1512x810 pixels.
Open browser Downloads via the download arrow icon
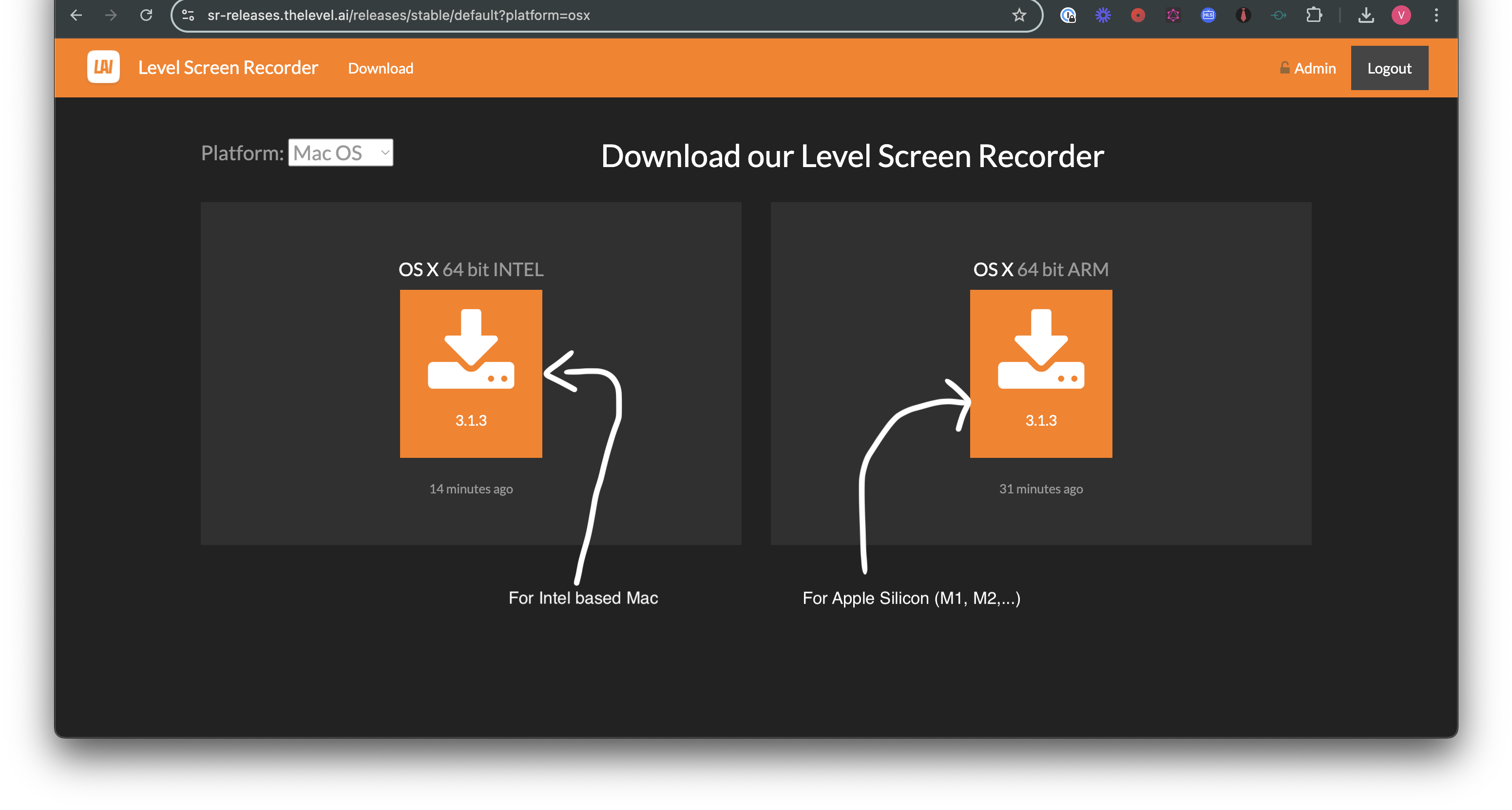(1366, 15)
